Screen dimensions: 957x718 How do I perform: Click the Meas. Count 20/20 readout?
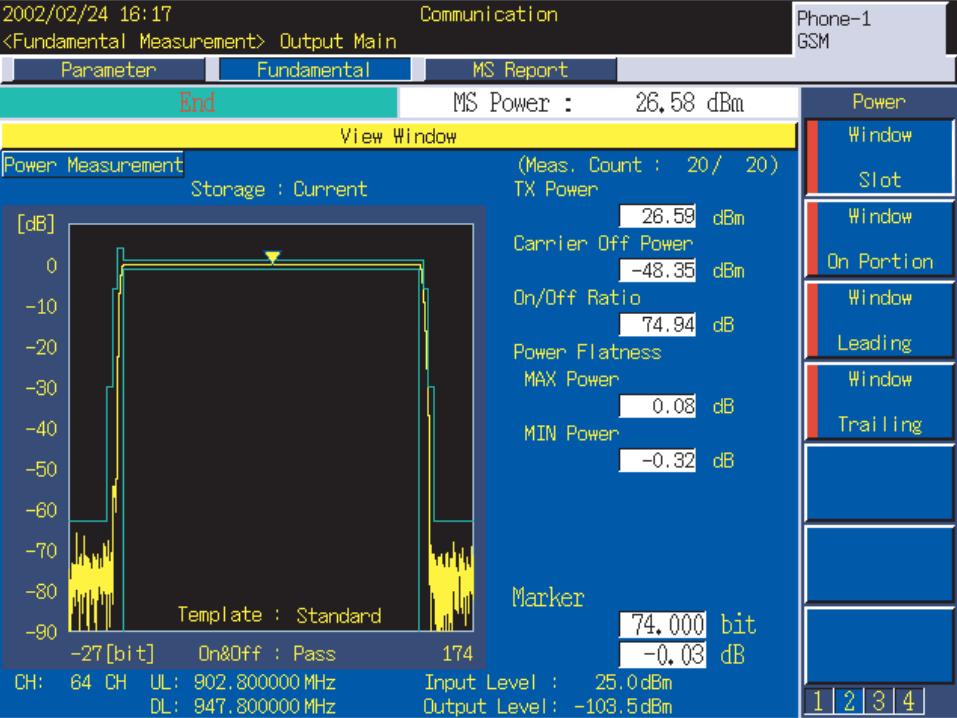(648, 165)
